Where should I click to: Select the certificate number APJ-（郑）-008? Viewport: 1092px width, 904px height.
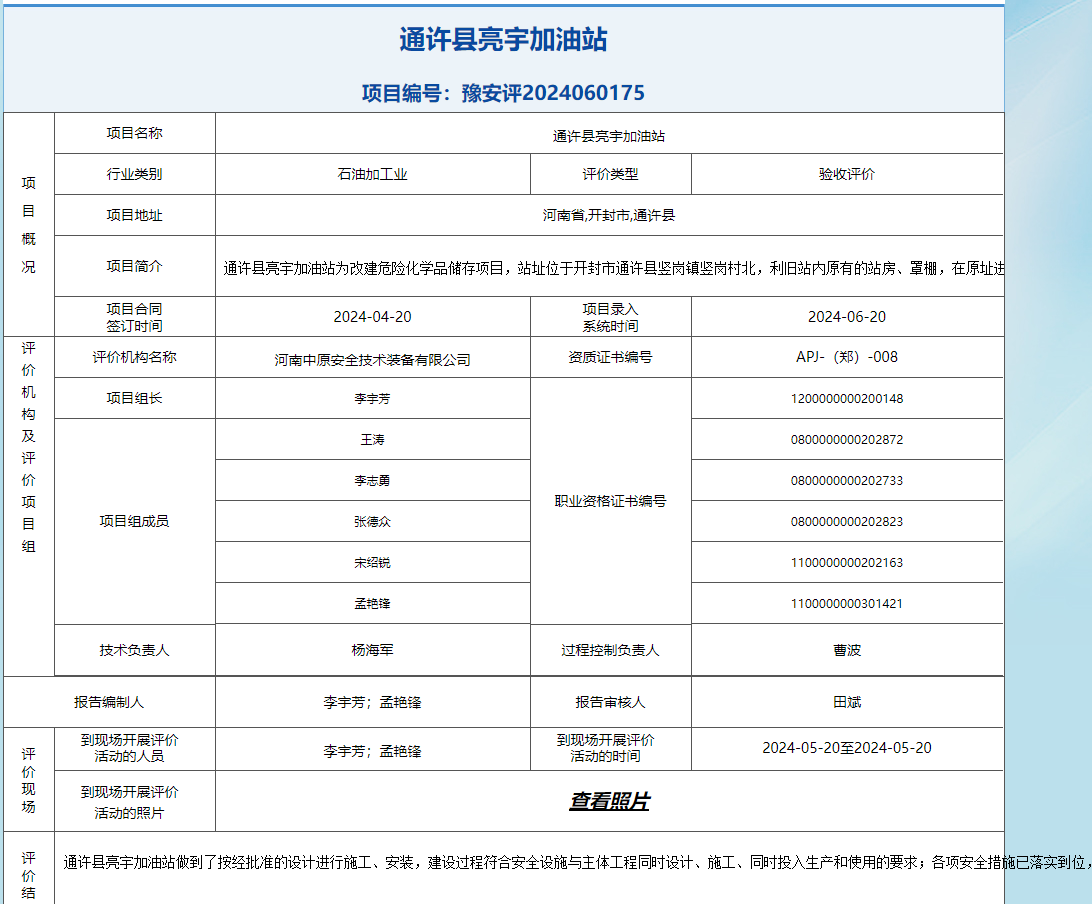[847, 357]
